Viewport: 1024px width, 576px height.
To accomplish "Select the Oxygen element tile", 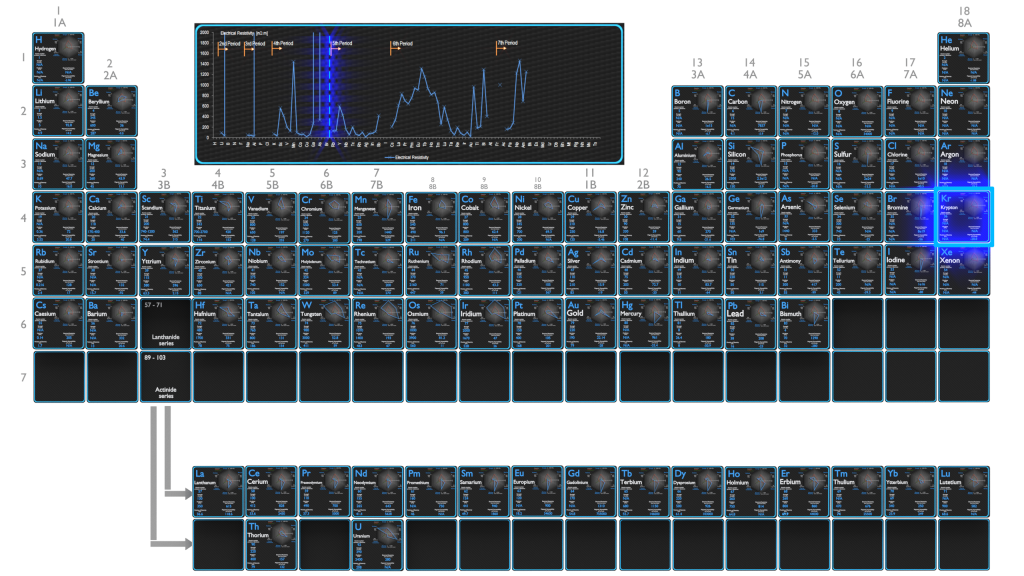I will 857,111.
